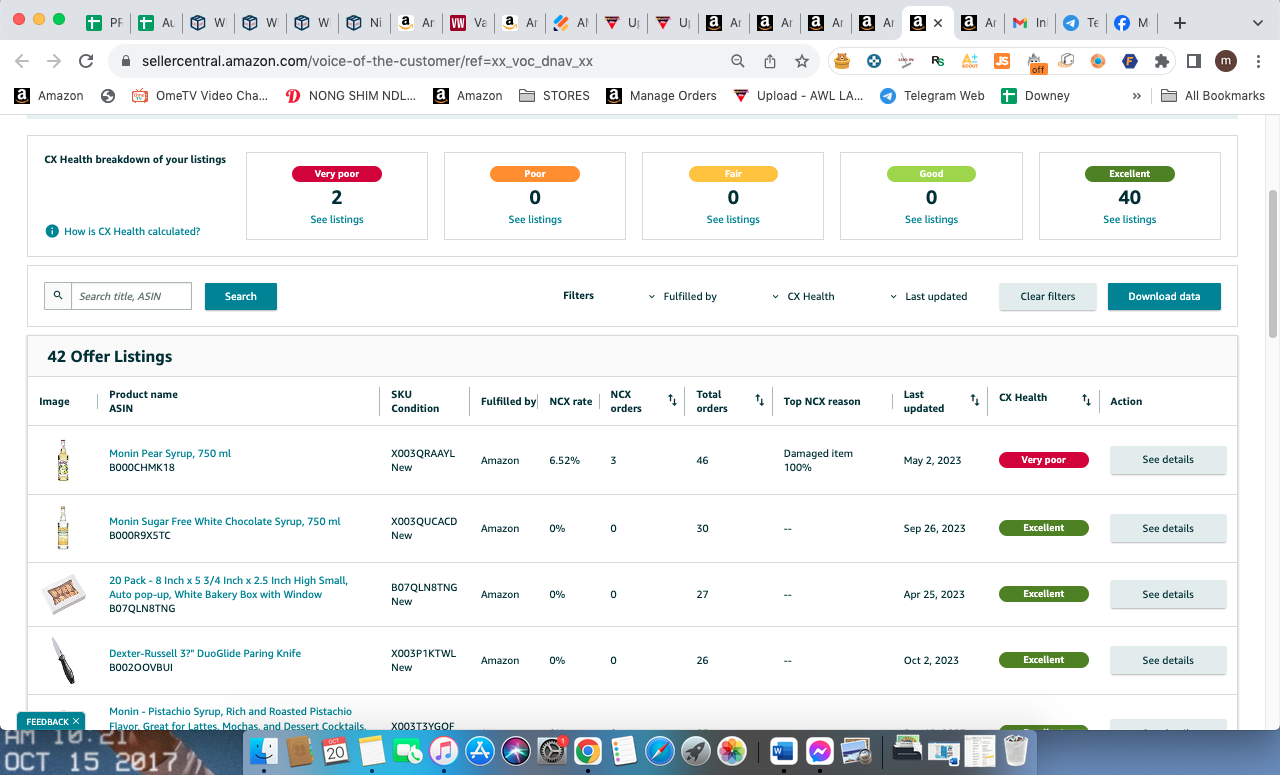Toggle the Chrome side panel icon
The height and width of the screenshot is (775, 1280).
1193,61
